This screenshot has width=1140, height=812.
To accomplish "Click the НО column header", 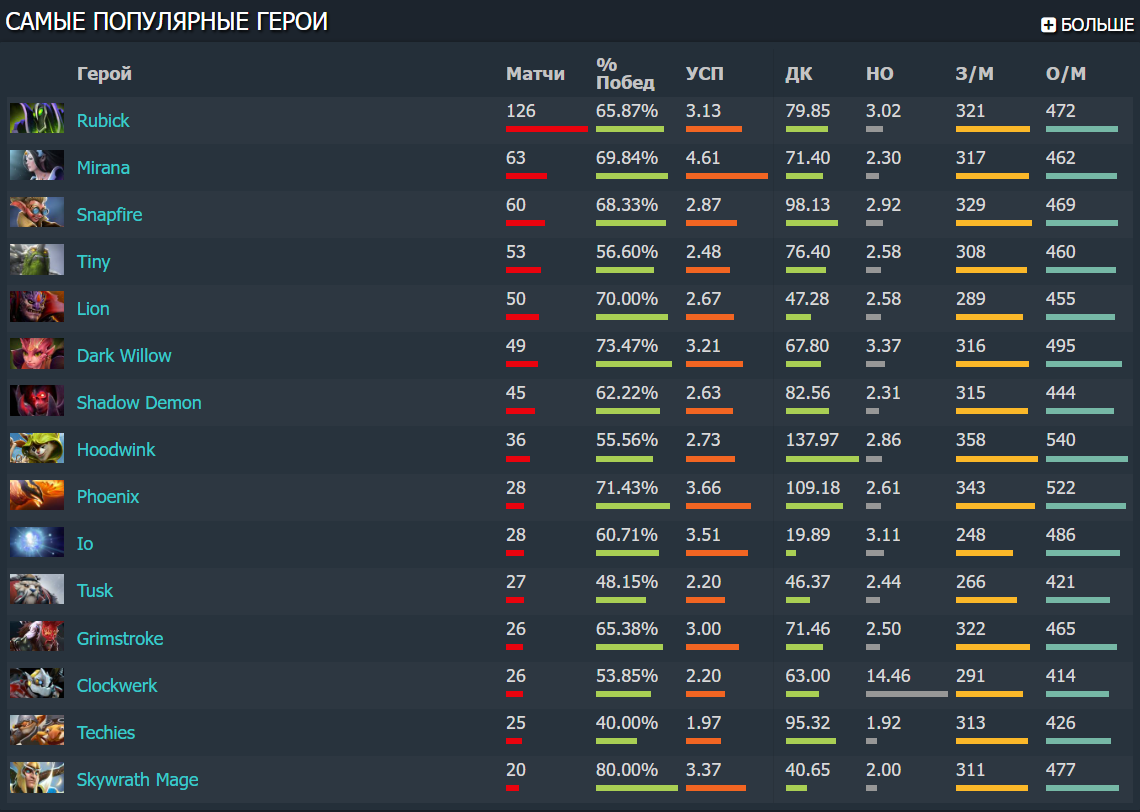I will point(879,73).
